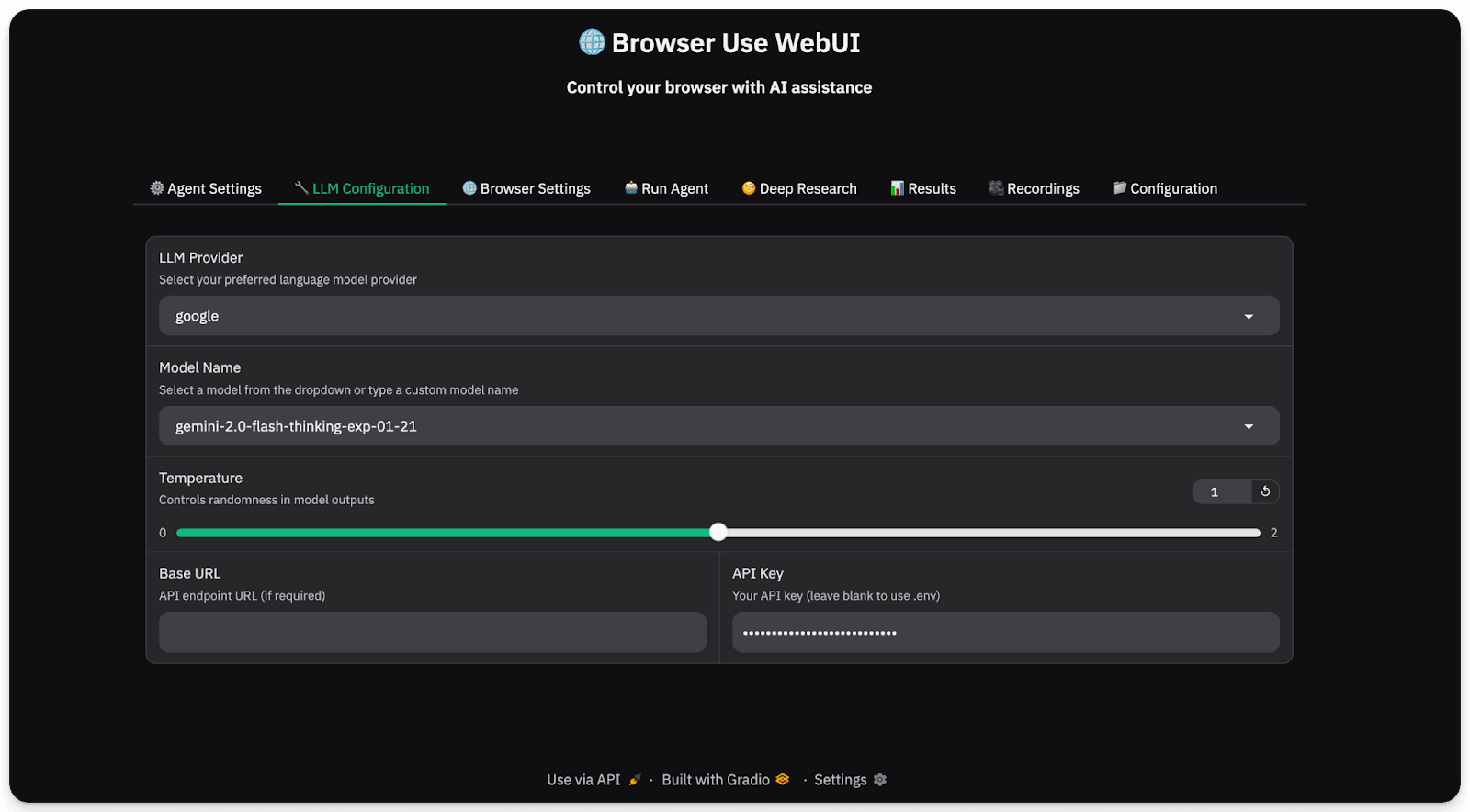Image resolution: width=1470 pixels, height=812 pixels.
Task: Click the globe icon beside Browser Use WebUI
Action: coord(592,42)
